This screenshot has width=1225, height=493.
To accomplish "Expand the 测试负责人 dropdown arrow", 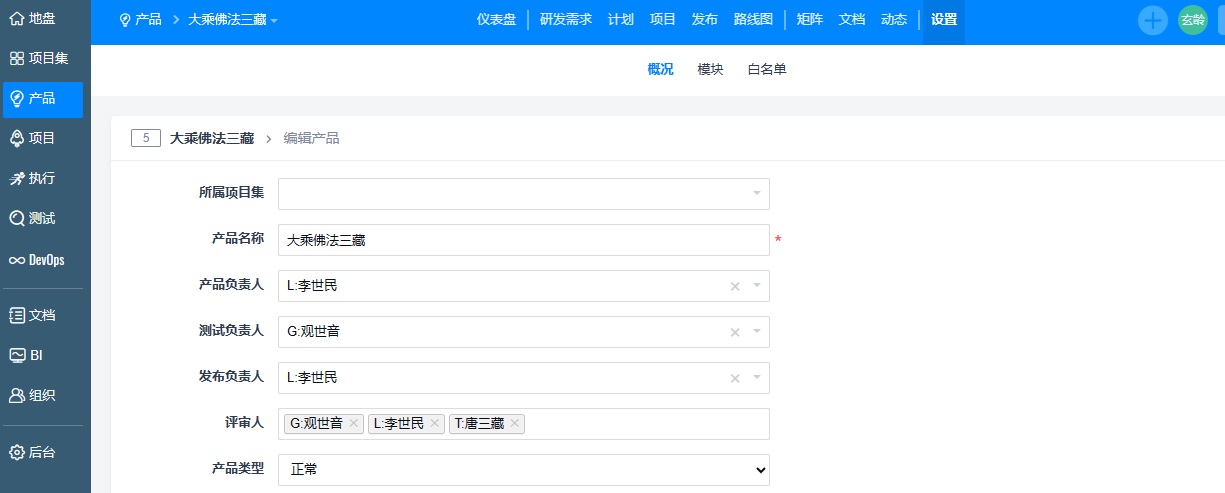I will tap(757, 332).
